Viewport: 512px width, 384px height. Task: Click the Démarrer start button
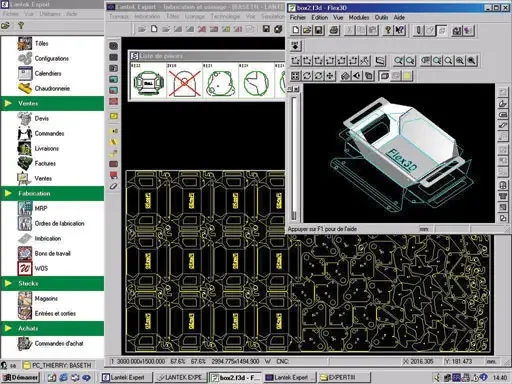pyautogui.click(x=20, y=377)
